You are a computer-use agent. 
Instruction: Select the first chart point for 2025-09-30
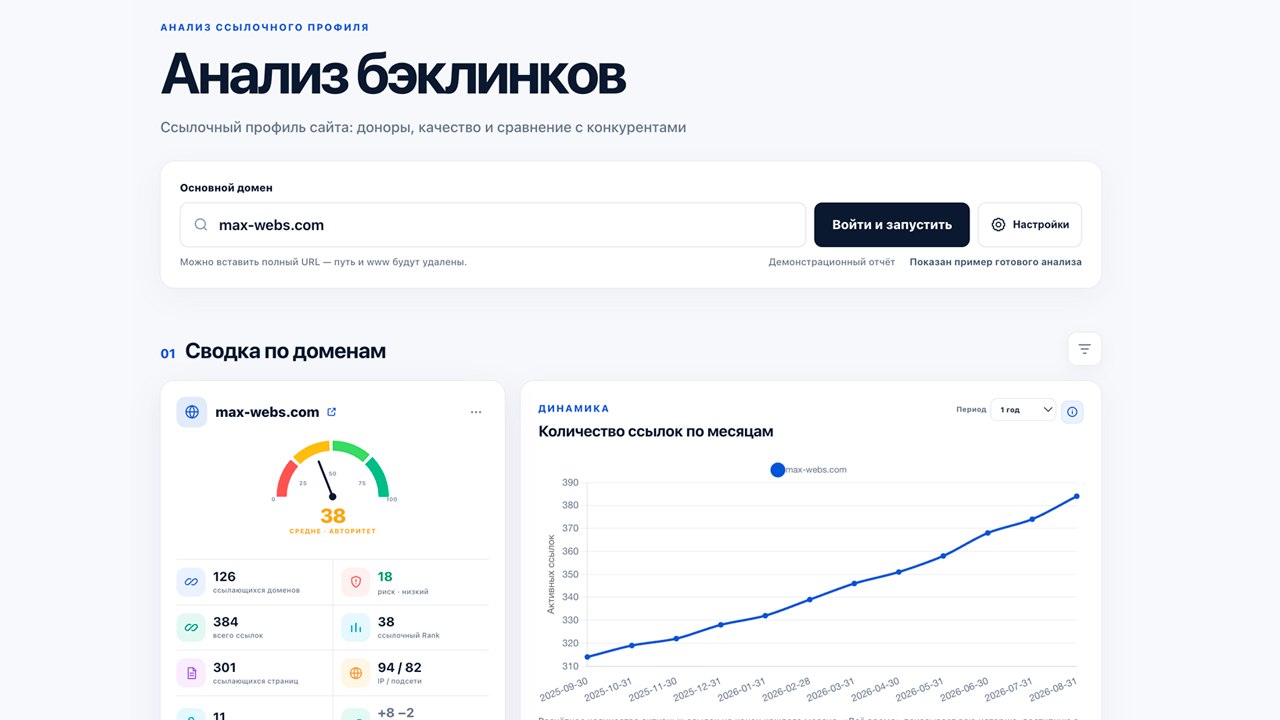[587, 657]
